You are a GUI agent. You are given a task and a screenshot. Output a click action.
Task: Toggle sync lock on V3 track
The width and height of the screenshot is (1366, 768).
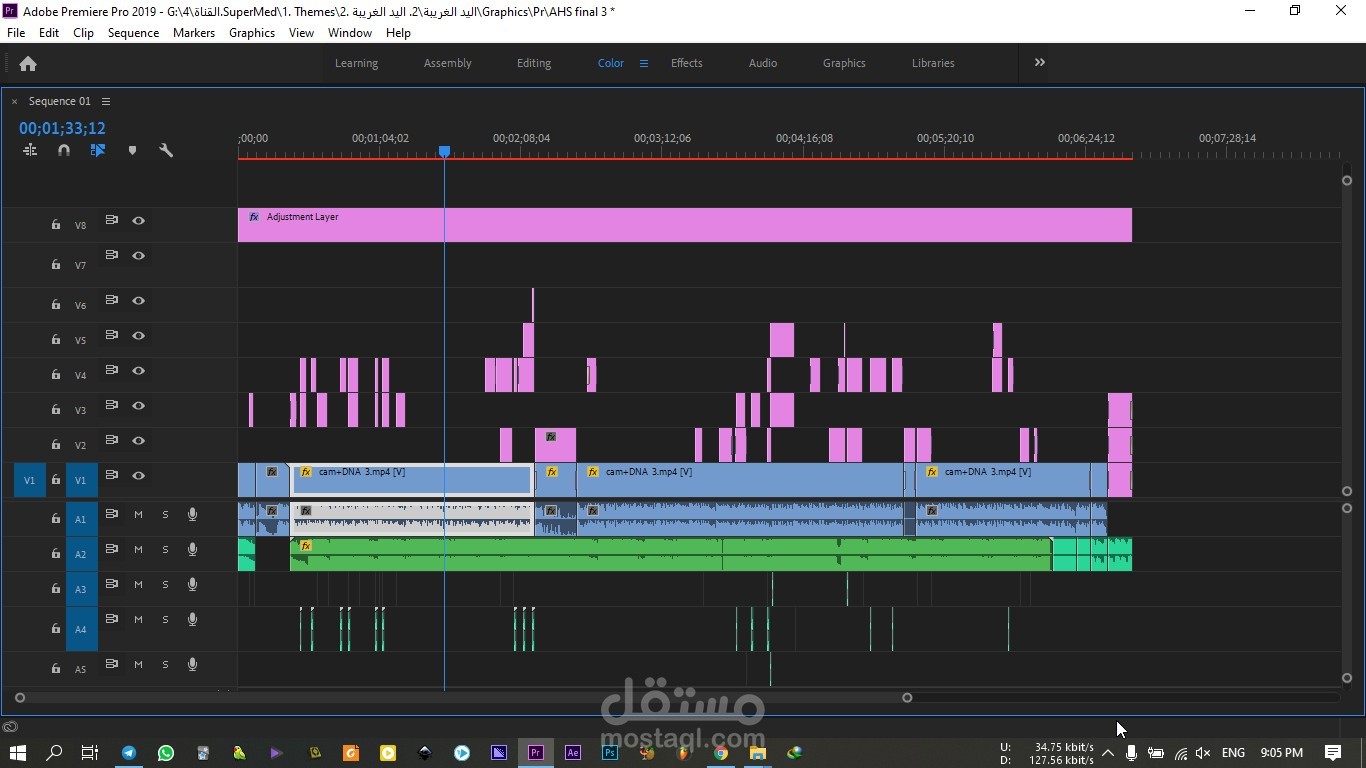(x=112, y=406)
